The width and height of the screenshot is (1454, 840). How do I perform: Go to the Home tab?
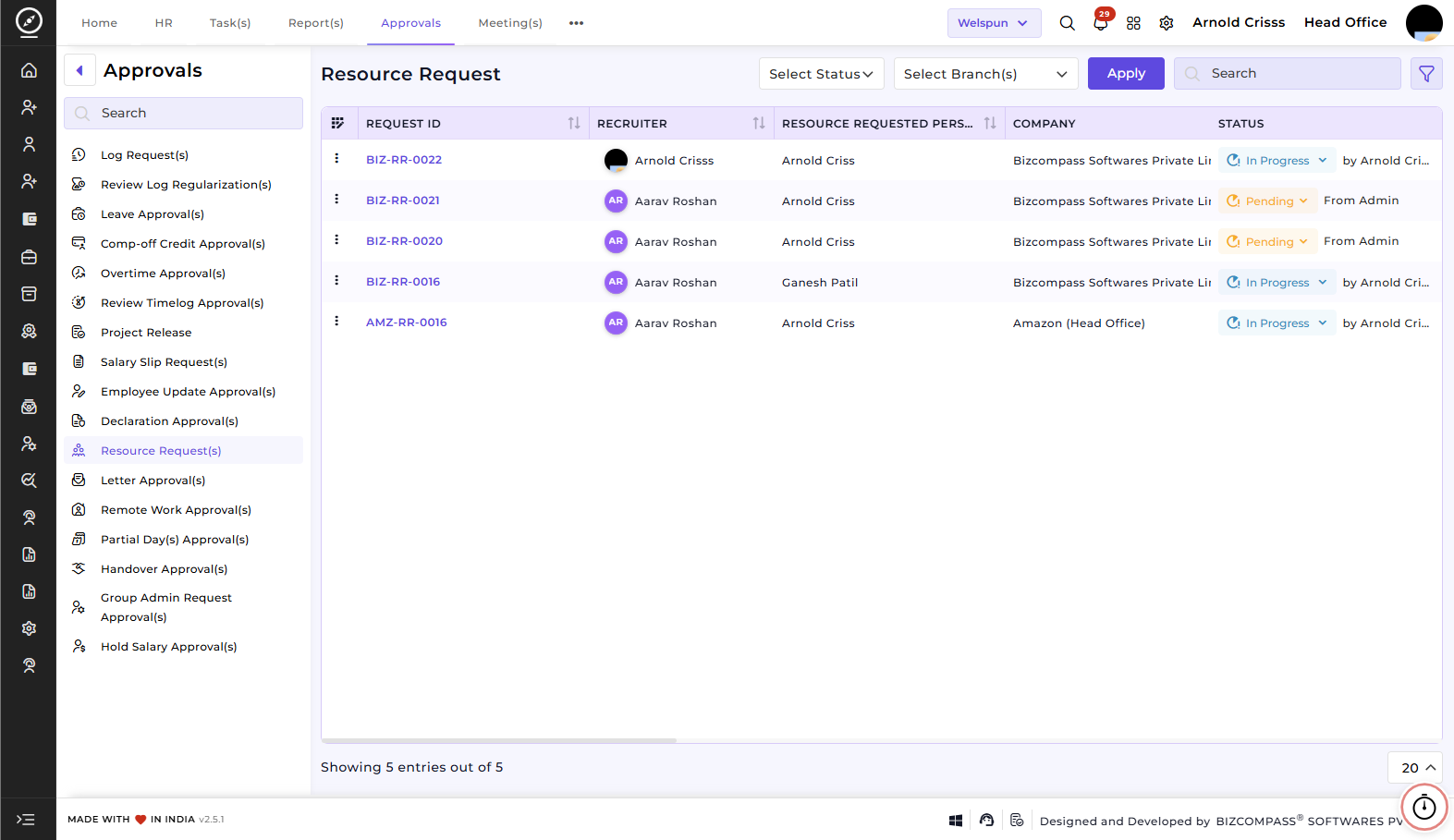pyautogui.click(x=99, y=23)
